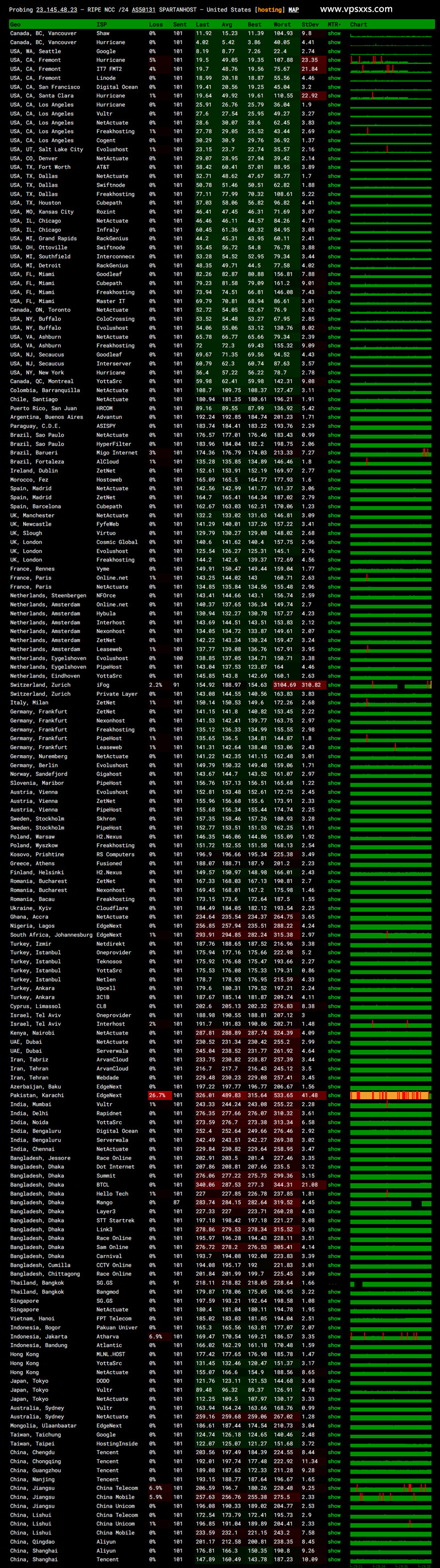Open the AS50131 network link

tap(144, 10)
